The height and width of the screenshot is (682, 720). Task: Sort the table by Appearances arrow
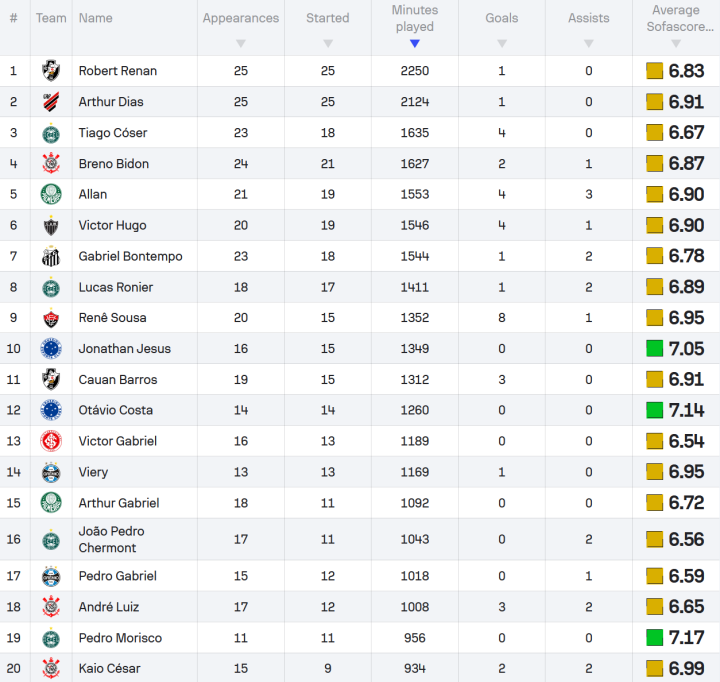click(241, 44)
